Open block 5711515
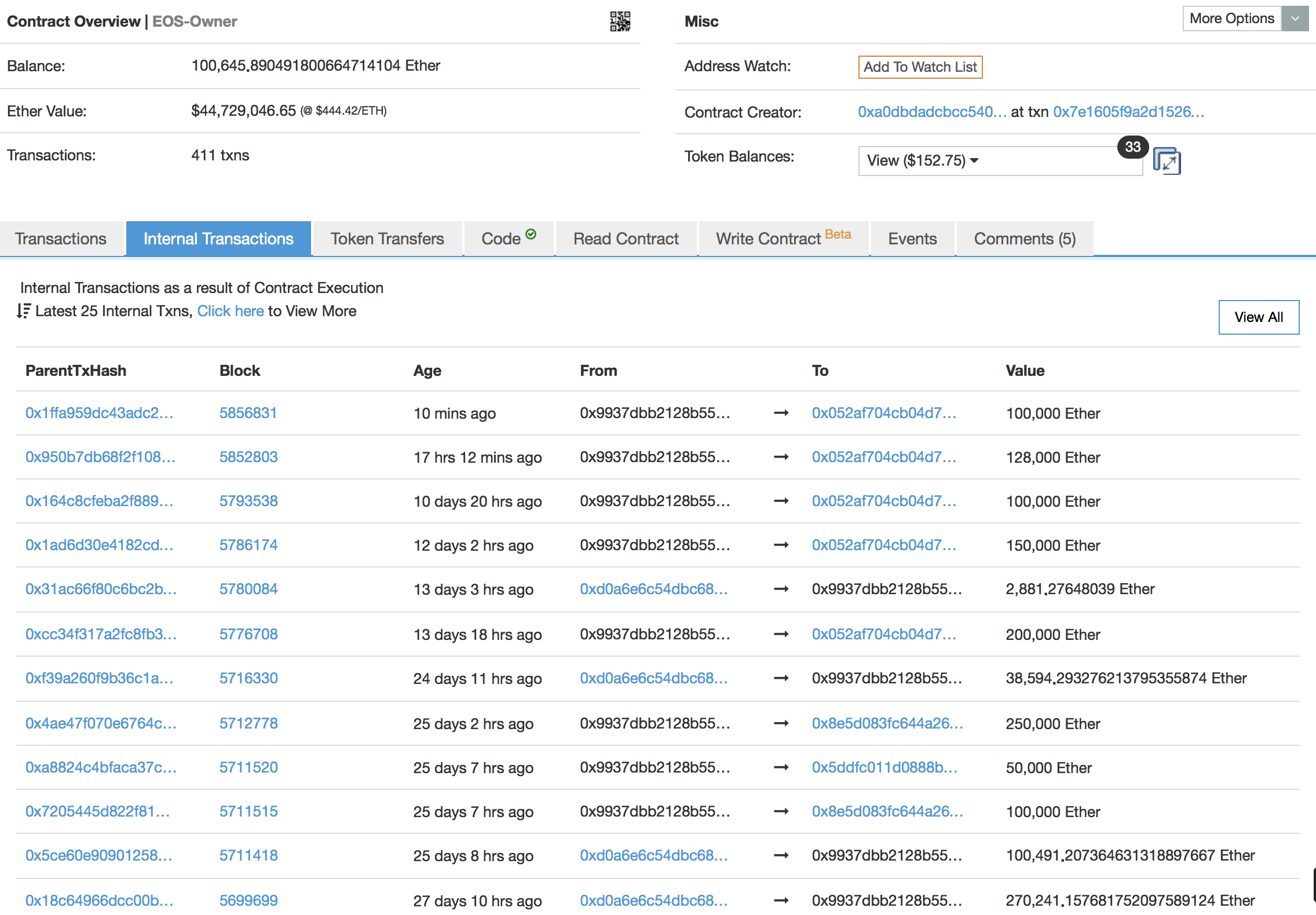 pos(248,811)
